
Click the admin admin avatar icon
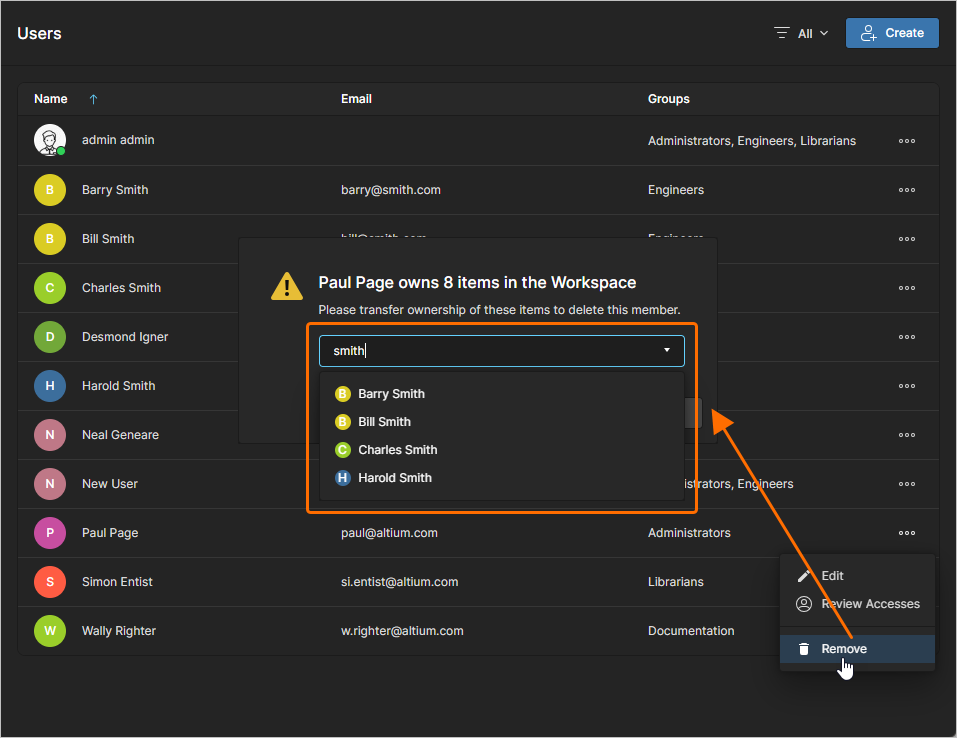point(49,140)
